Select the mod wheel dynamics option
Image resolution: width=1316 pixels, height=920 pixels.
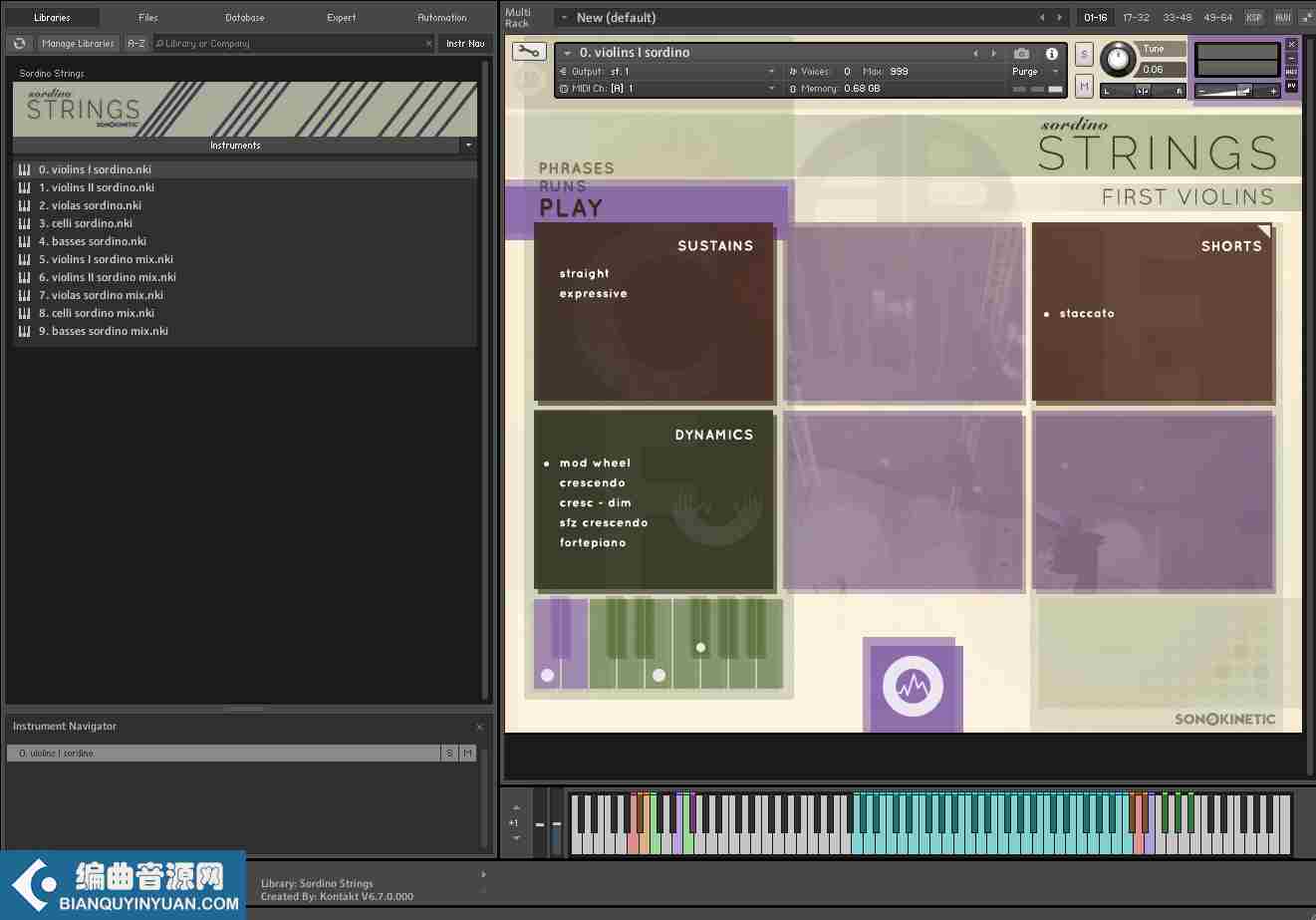tap(595, 463)
